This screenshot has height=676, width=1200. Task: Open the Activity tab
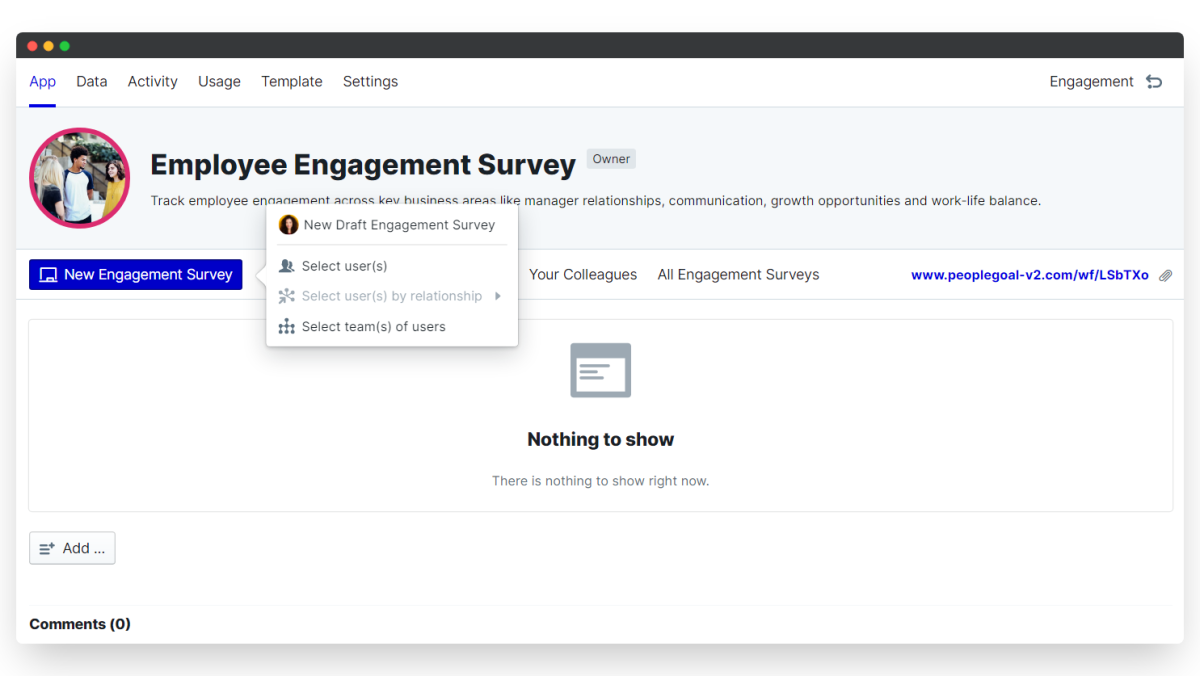click(152, 82)
